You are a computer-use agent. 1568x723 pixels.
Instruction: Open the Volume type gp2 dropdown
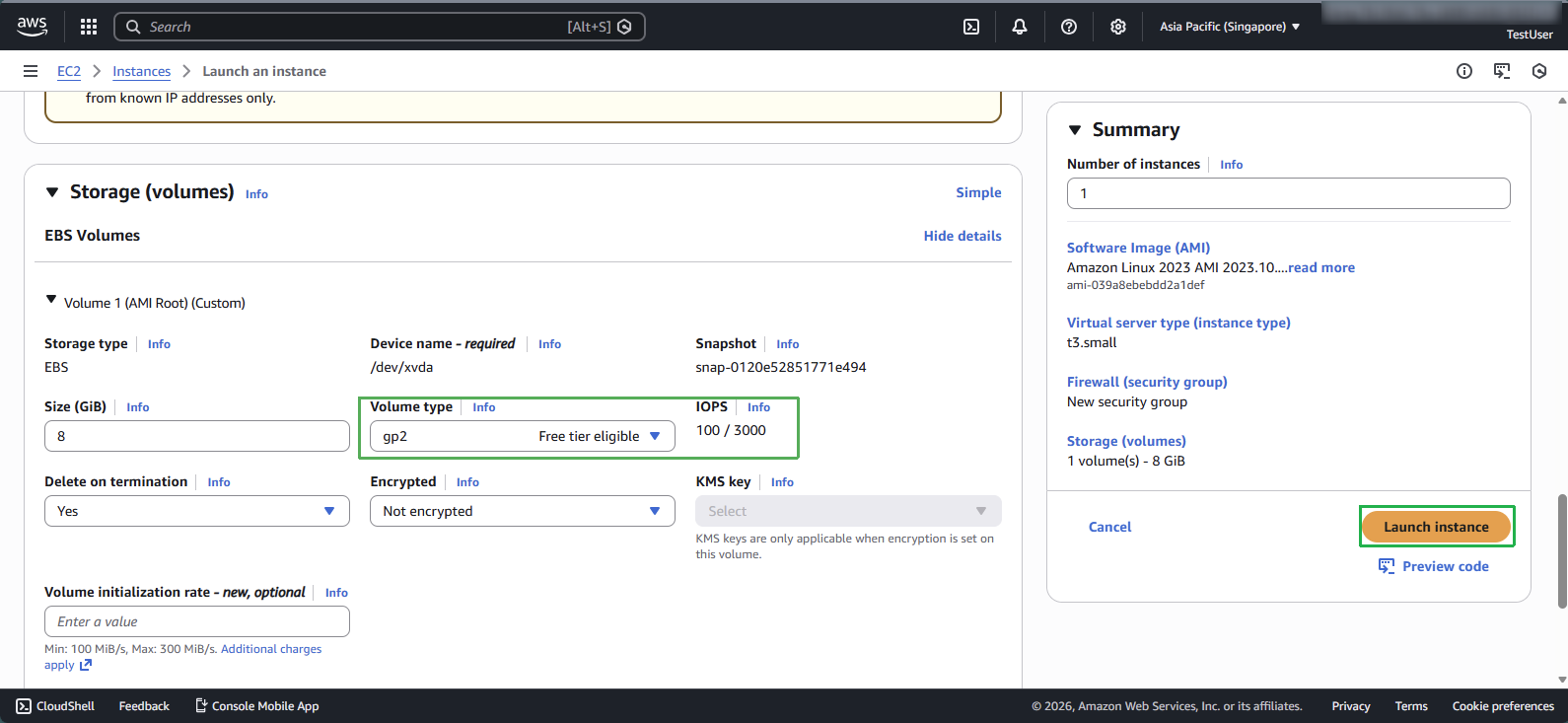tap(522, 436)
